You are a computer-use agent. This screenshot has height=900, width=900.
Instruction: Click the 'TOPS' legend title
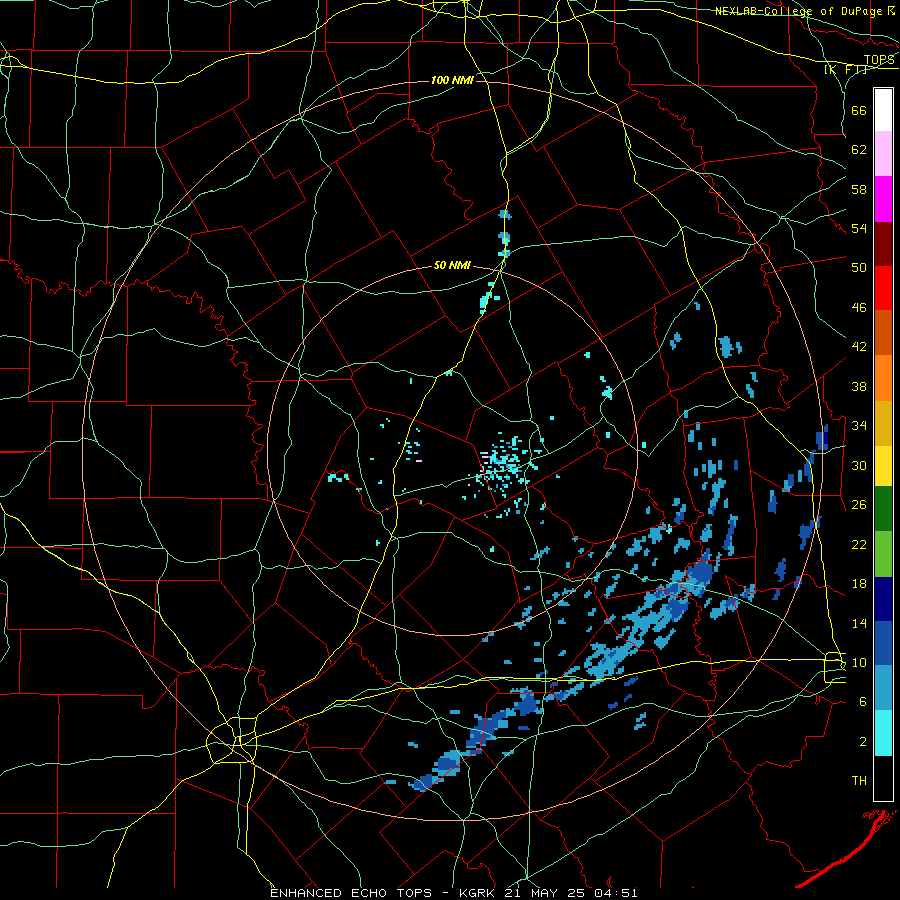coord(879,60)
